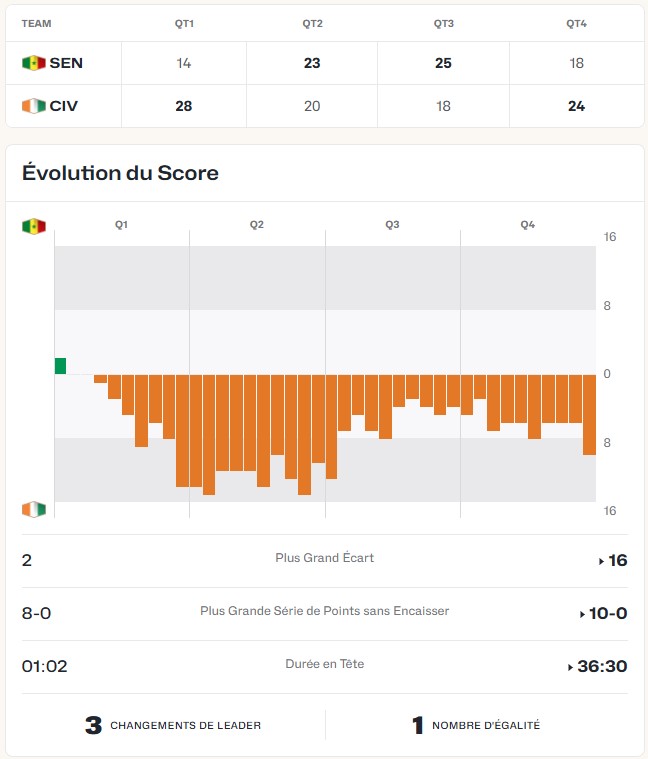The image size is (648, 759).
Task: Click the Senegal flag in the score table
Action: 33,63
